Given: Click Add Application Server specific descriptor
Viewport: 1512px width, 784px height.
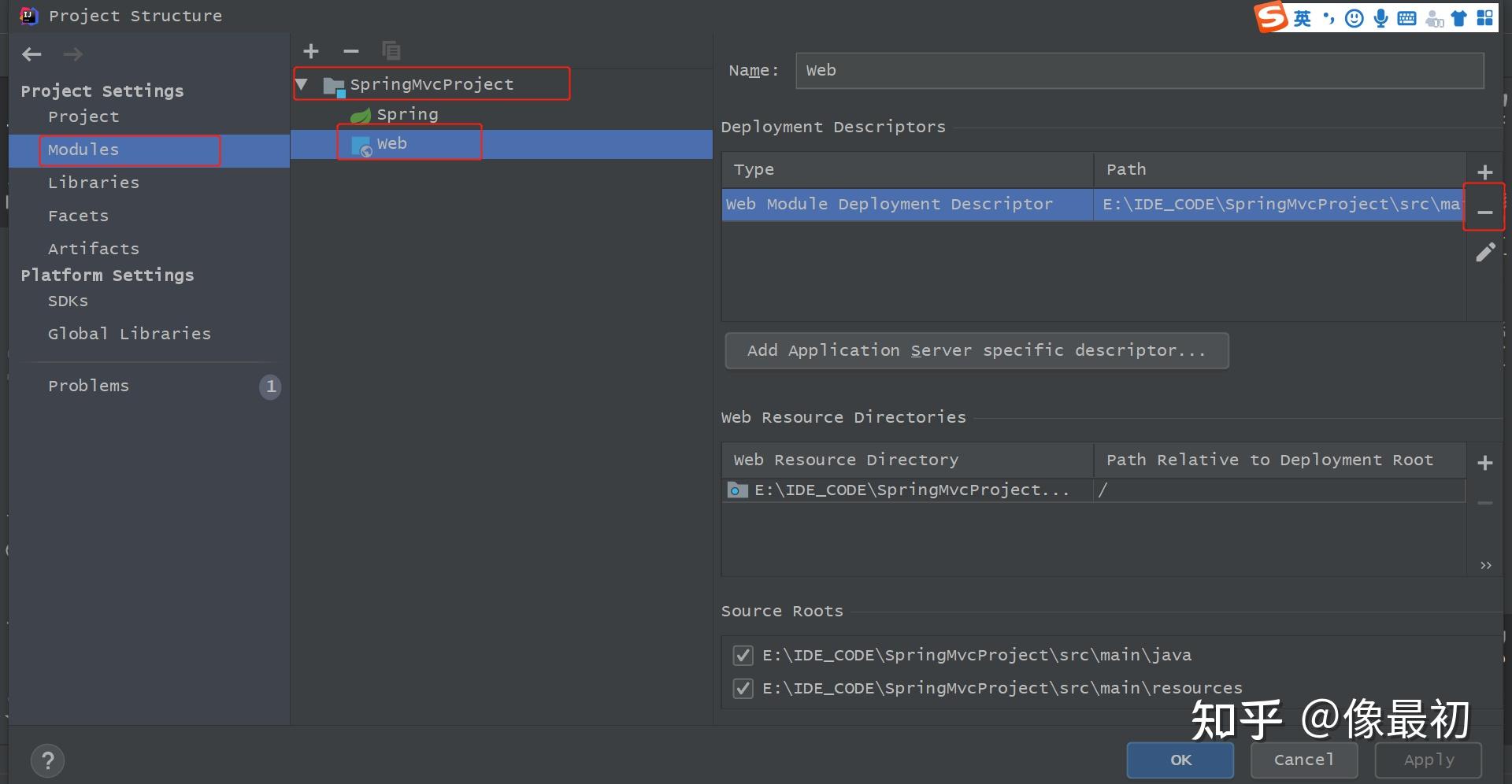Looking at the screenshot, I should point(976,351).
